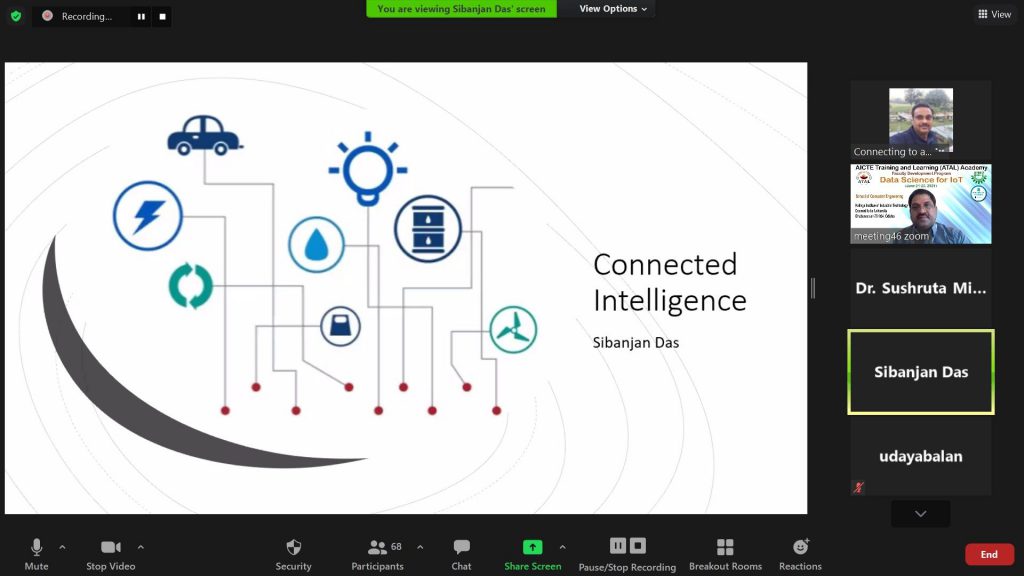
Task: Open Security options
Action: [x=293, y=554]
